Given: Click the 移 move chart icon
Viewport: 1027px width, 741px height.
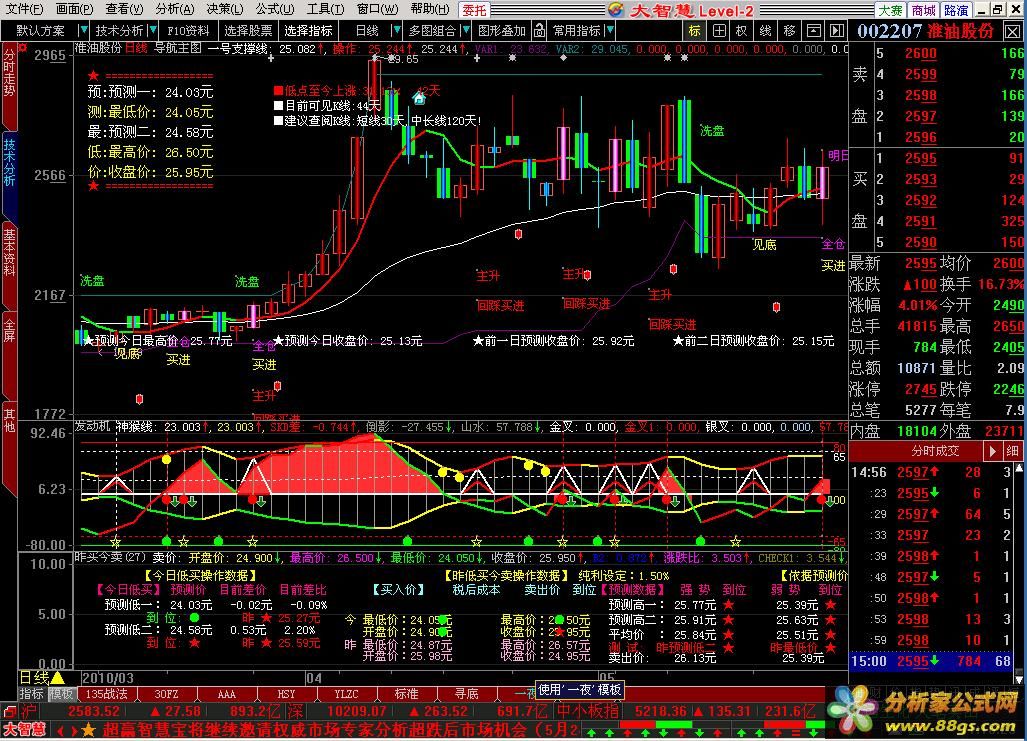Looking at the screenshot, I should [x=790, y=31].
